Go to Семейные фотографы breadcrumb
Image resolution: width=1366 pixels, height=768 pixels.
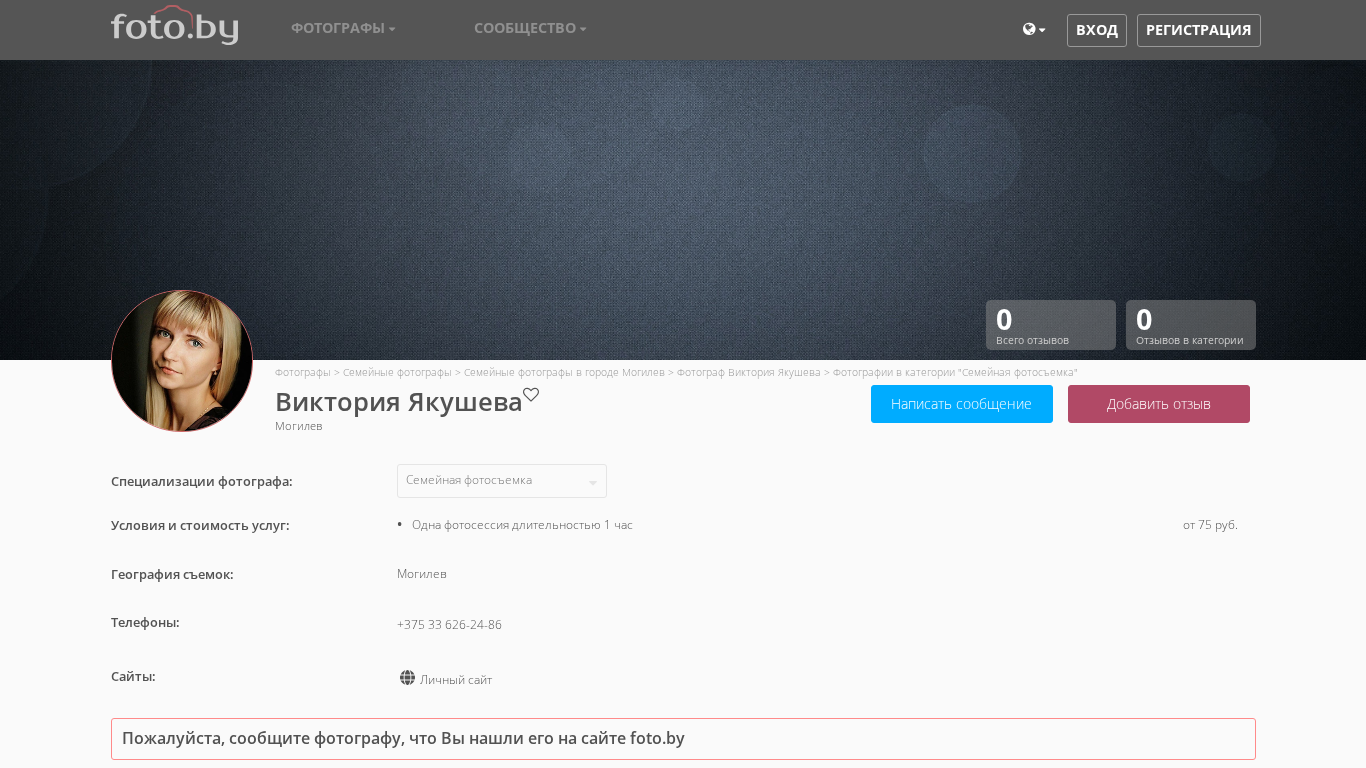[x=397, y=372]
